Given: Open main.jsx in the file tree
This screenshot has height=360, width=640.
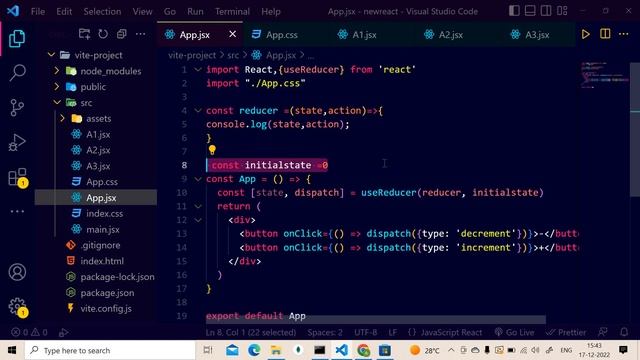Looking at the screenshot, I should tap(103, 229).
